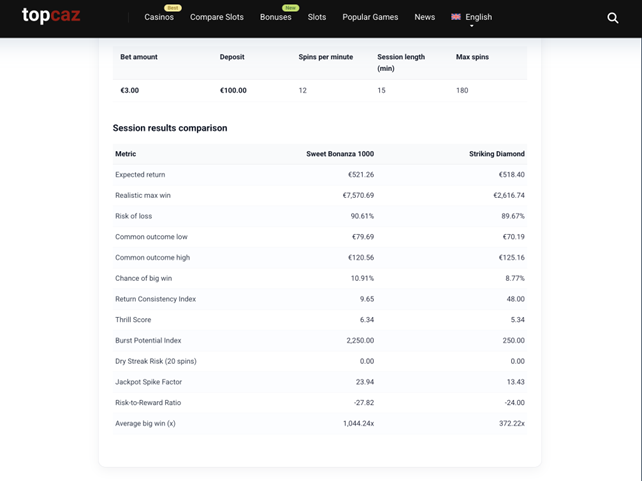This screenshot has height=481, width=642.
Task: Select the Spins per minute header
Action: [x=326, y=57]
